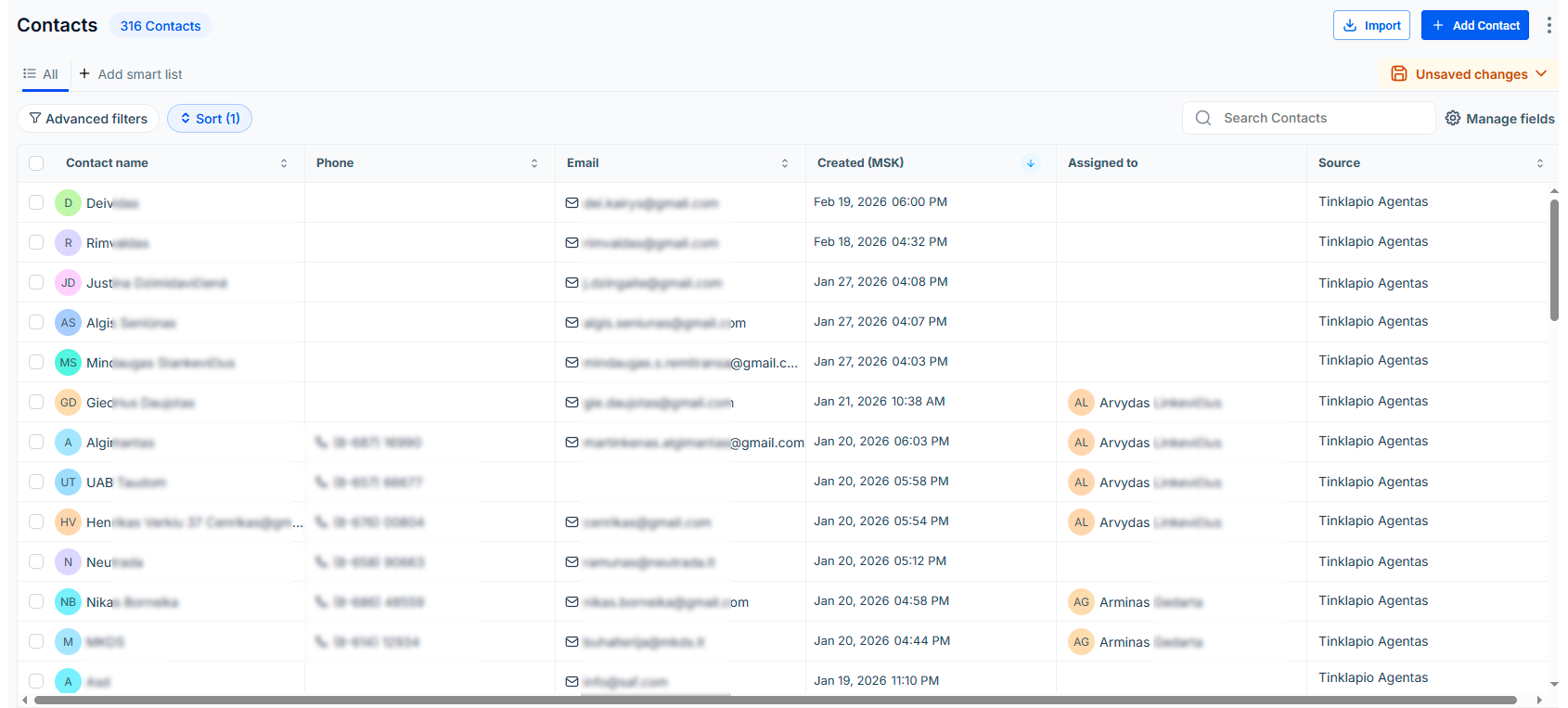Screen dimensions: 1568x708
Task: Click 'Jan 20, 2026 05:12 PM' cell
Action: point(880,561)
